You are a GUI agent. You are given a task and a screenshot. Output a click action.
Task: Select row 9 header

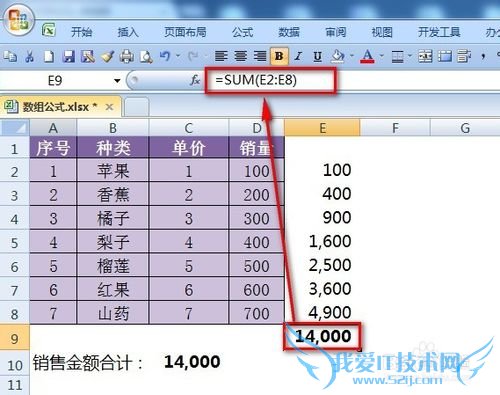(x=15, y=338)
